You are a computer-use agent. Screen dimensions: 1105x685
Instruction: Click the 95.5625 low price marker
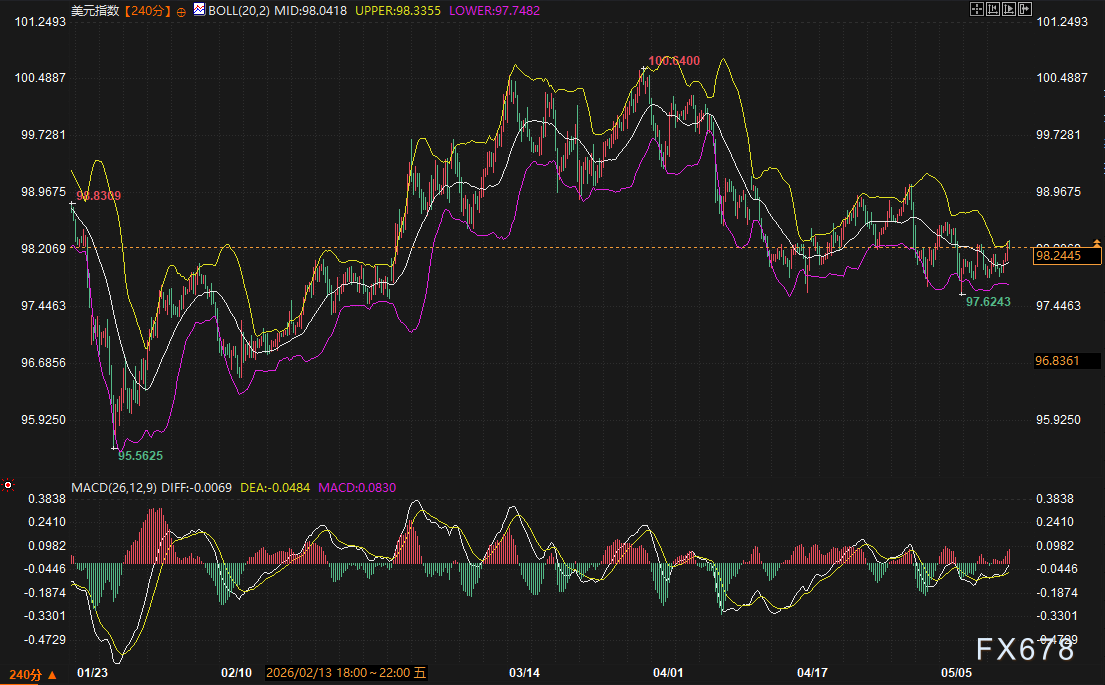[x=140, y=456]
